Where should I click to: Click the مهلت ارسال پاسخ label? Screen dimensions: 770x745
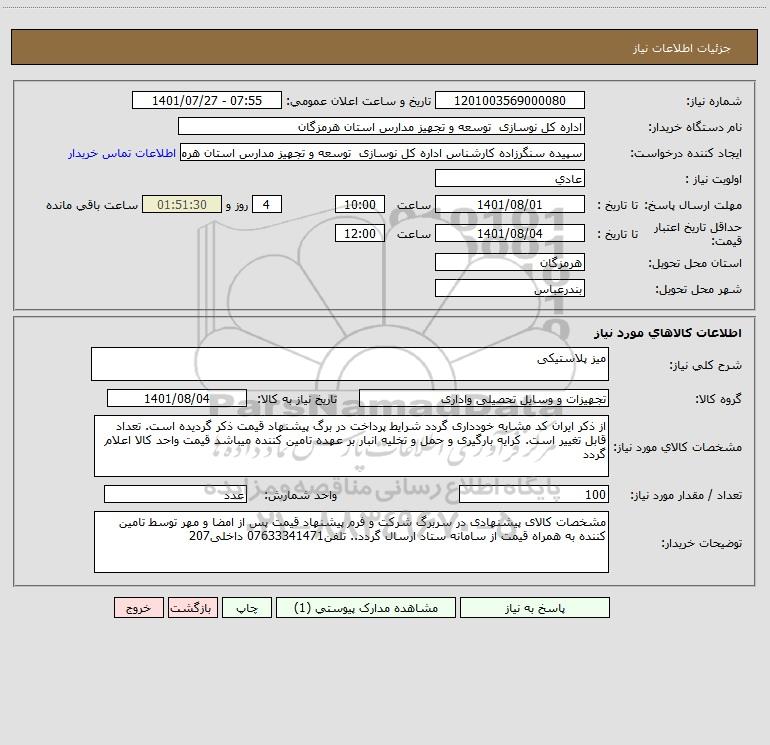[692, 205]
